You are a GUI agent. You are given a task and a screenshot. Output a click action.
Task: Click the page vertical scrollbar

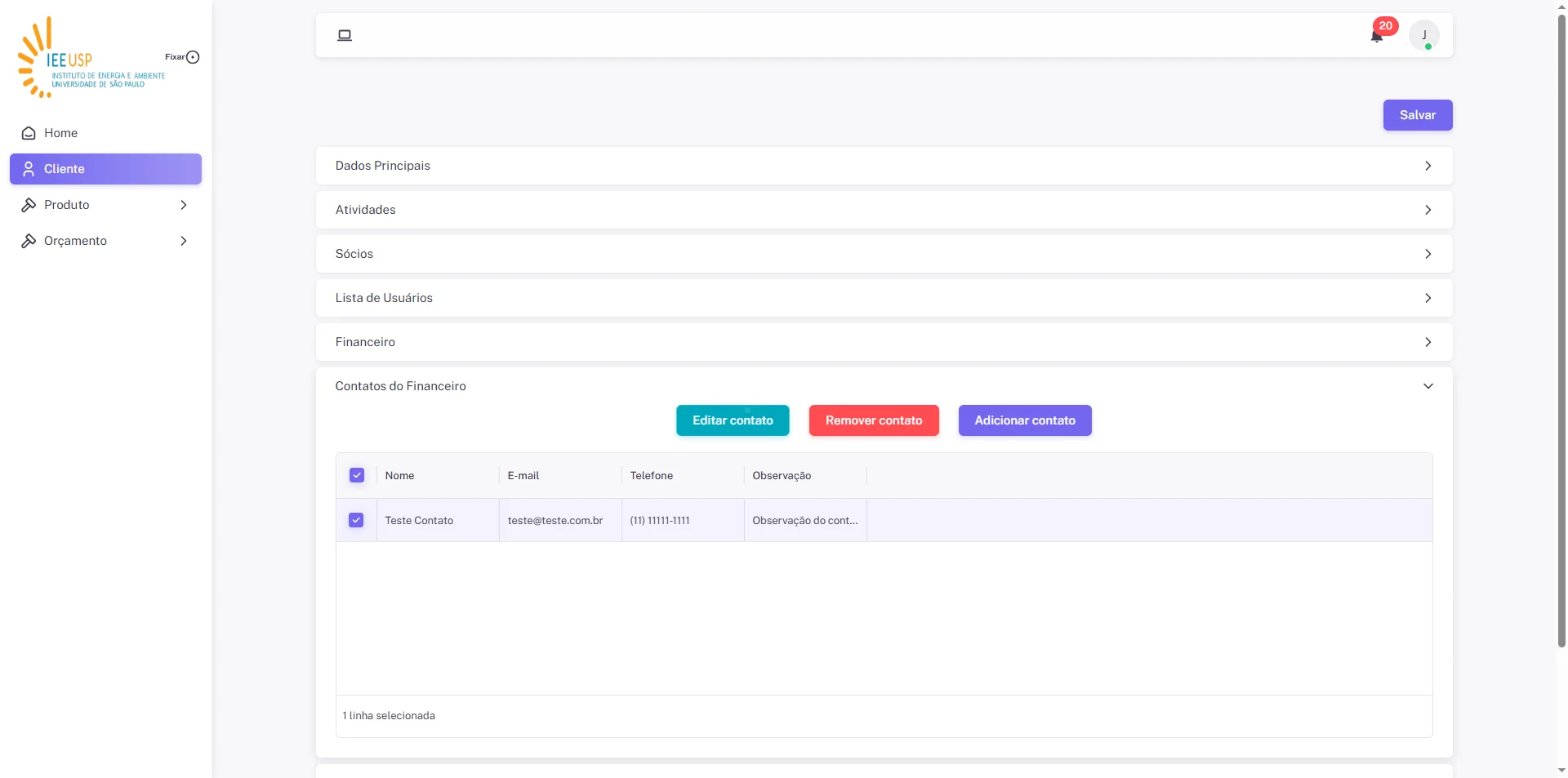click(1561, 330)
